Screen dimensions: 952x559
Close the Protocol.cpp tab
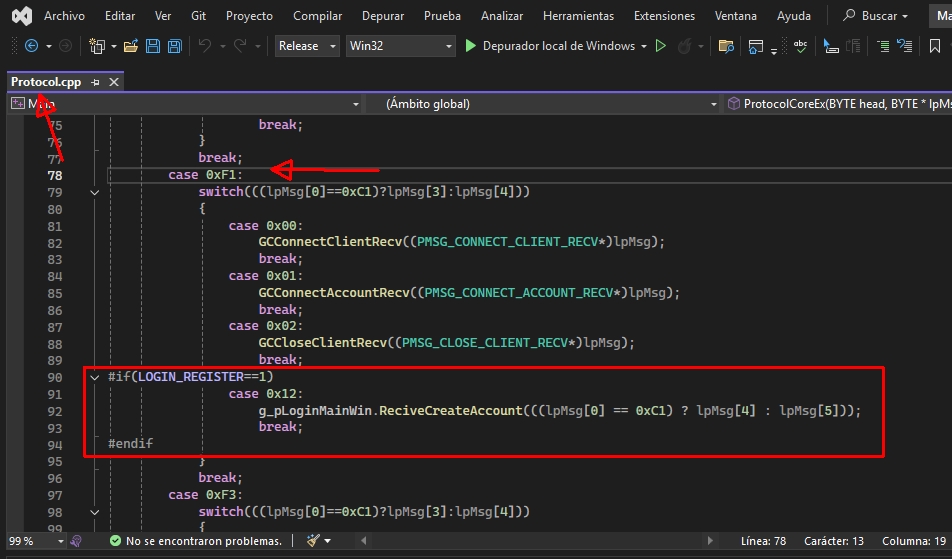tap(114, 82)
